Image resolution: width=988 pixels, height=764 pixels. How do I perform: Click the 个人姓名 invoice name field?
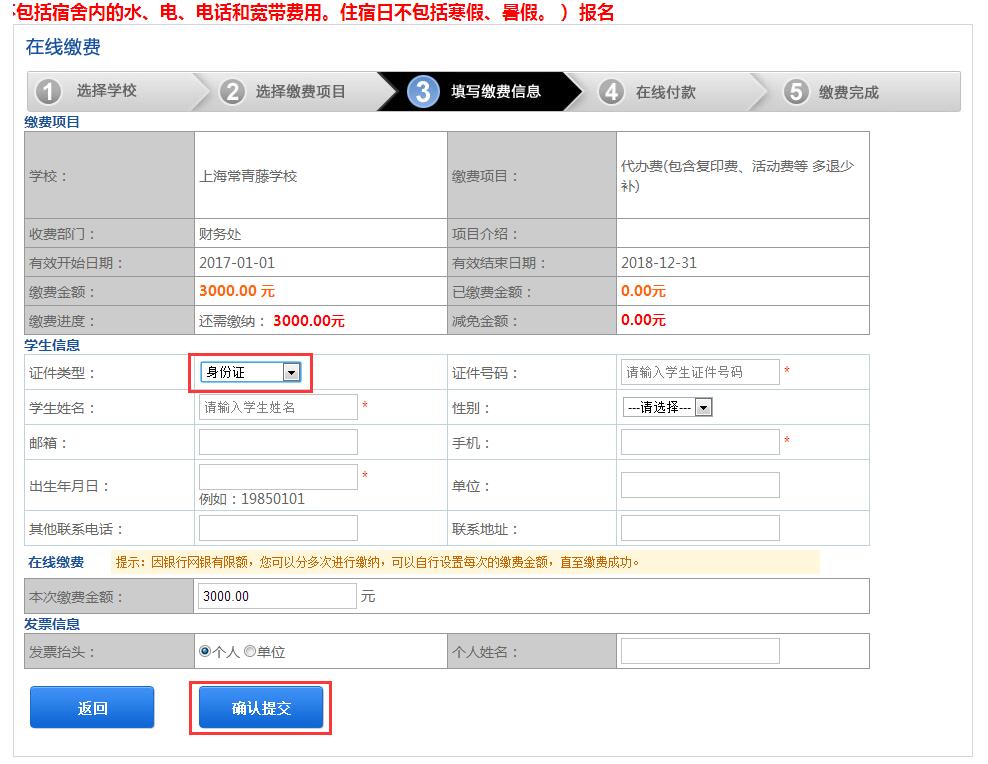[699, 651]
